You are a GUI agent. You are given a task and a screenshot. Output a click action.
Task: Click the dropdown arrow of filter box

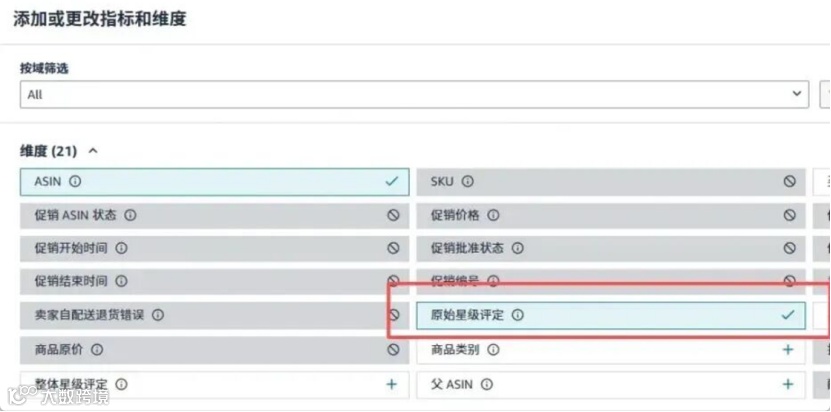[797, 94]
